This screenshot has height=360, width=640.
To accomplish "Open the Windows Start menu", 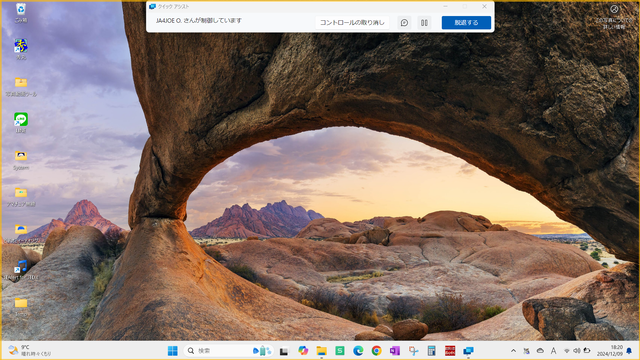I will [173, 351].
